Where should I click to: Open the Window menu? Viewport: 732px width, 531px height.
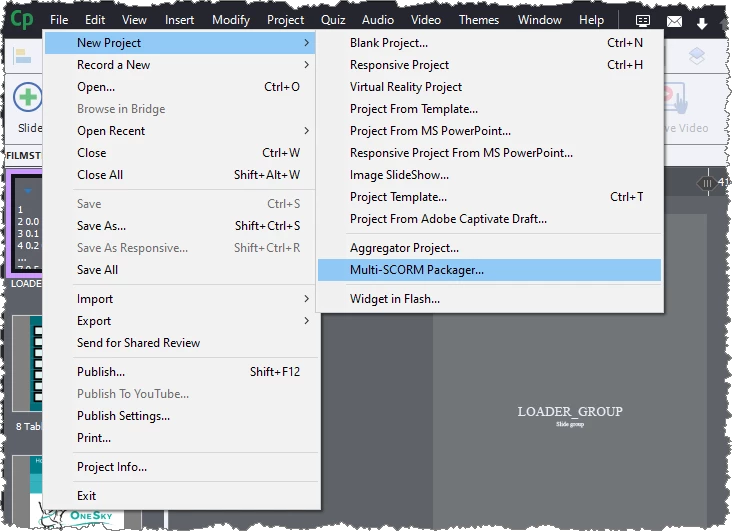(x=539, y=20)
